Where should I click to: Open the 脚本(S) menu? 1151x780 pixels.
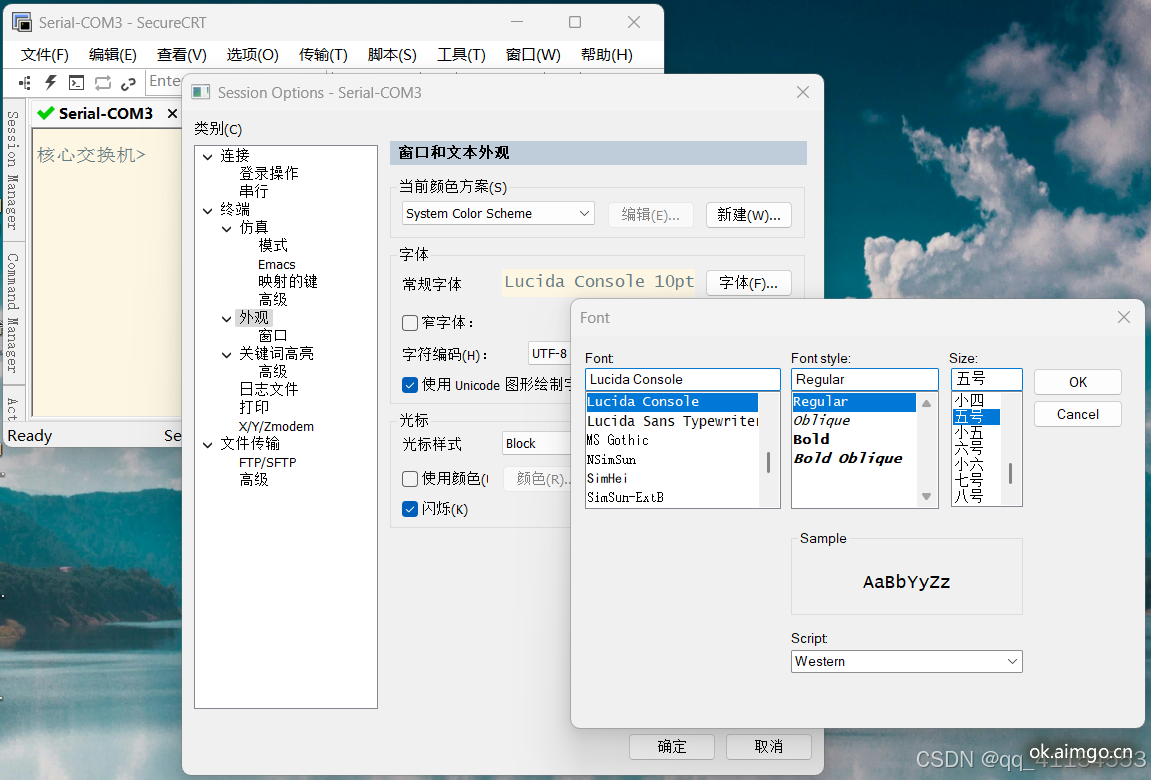[x=392, y=55]
